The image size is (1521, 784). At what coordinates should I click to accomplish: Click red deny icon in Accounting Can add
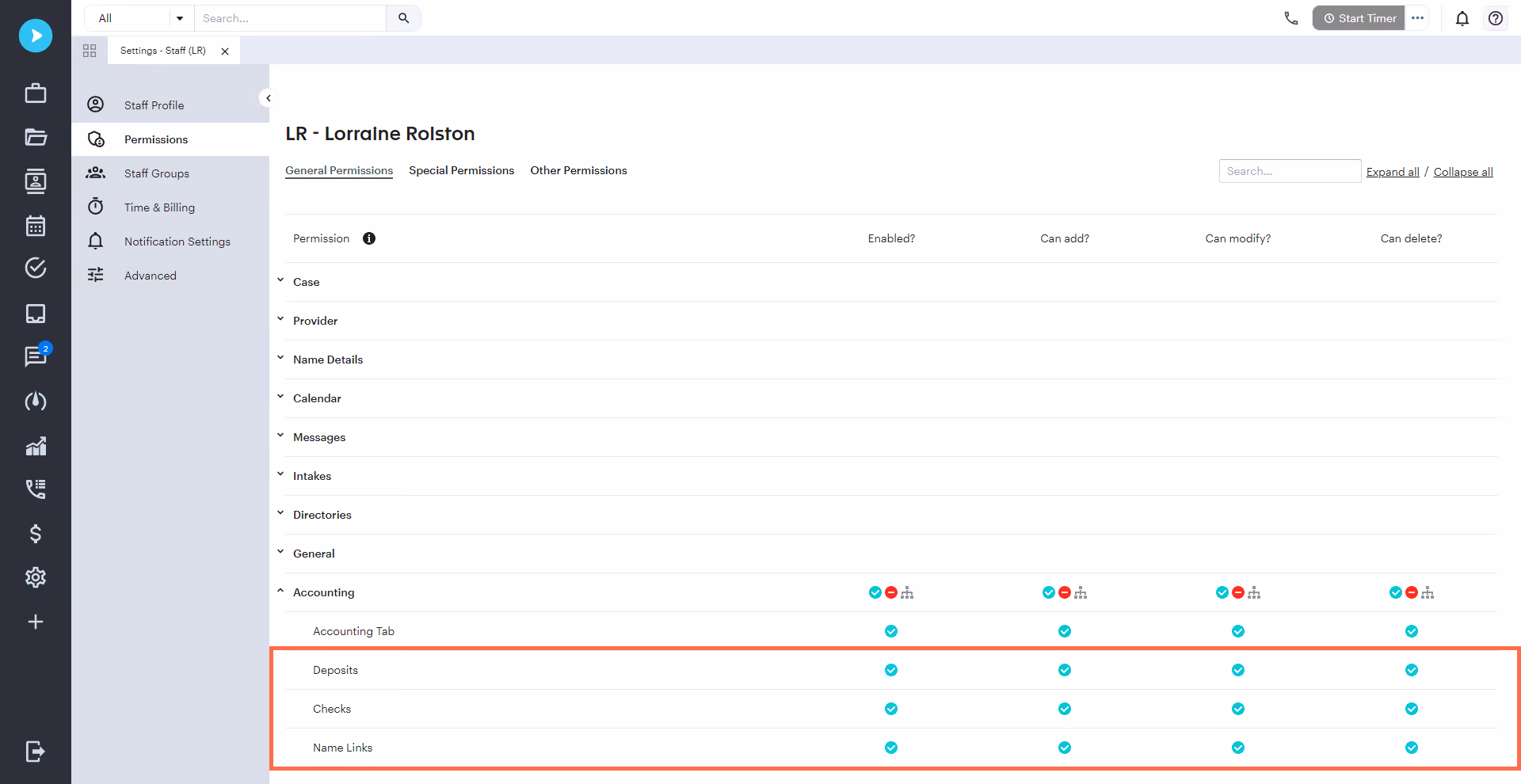pyautogui.click(x=1065, y=592)
